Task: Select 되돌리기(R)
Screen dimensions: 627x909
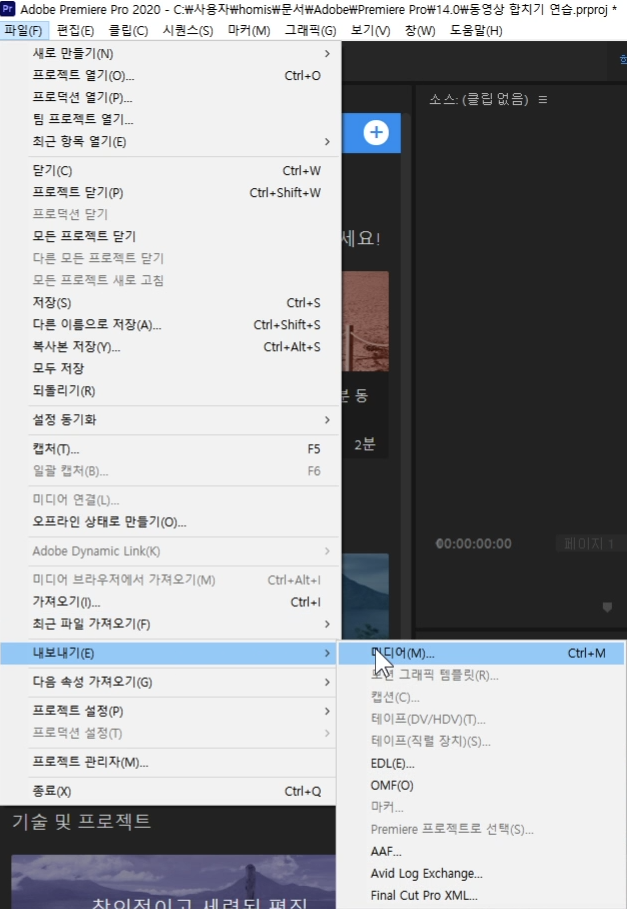Action: coord(168,391)
